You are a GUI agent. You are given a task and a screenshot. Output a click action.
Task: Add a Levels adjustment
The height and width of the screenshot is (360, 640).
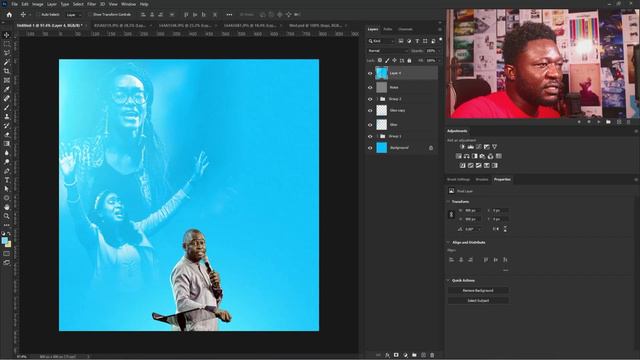[471, 147]
